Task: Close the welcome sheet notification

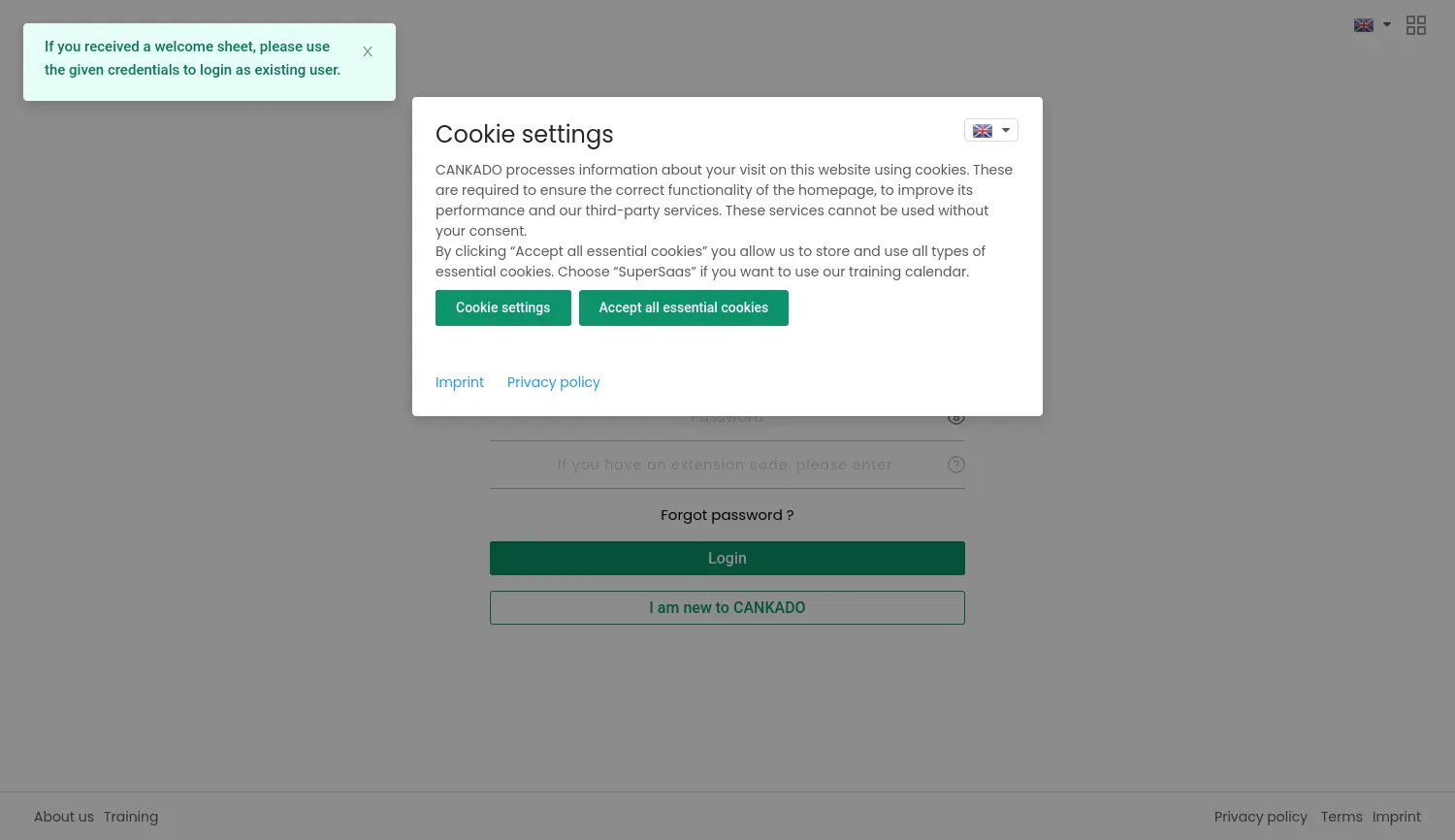Action: (368, 52)
